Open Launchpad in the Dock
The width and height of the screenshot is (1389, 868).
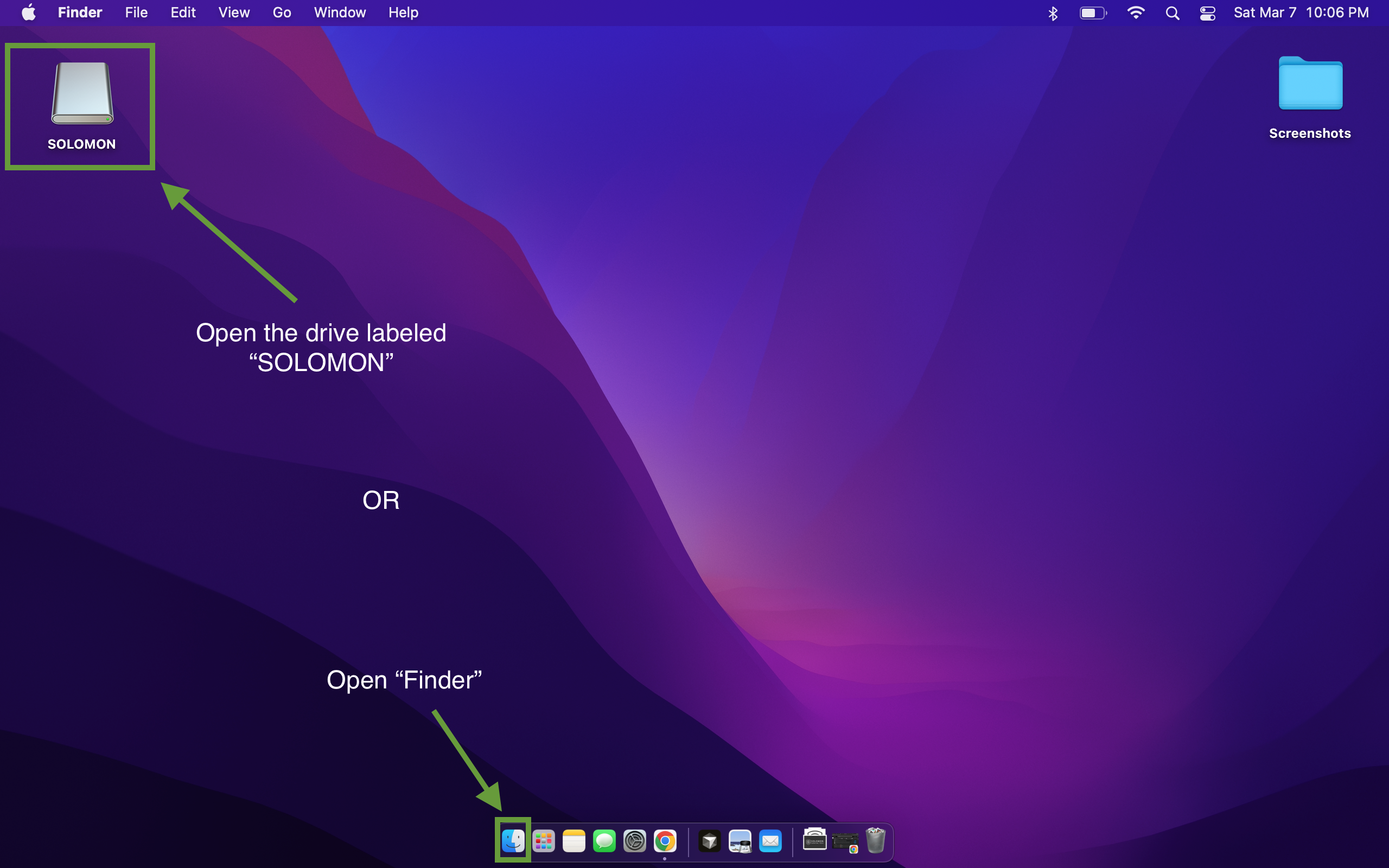tap(543, 841)
